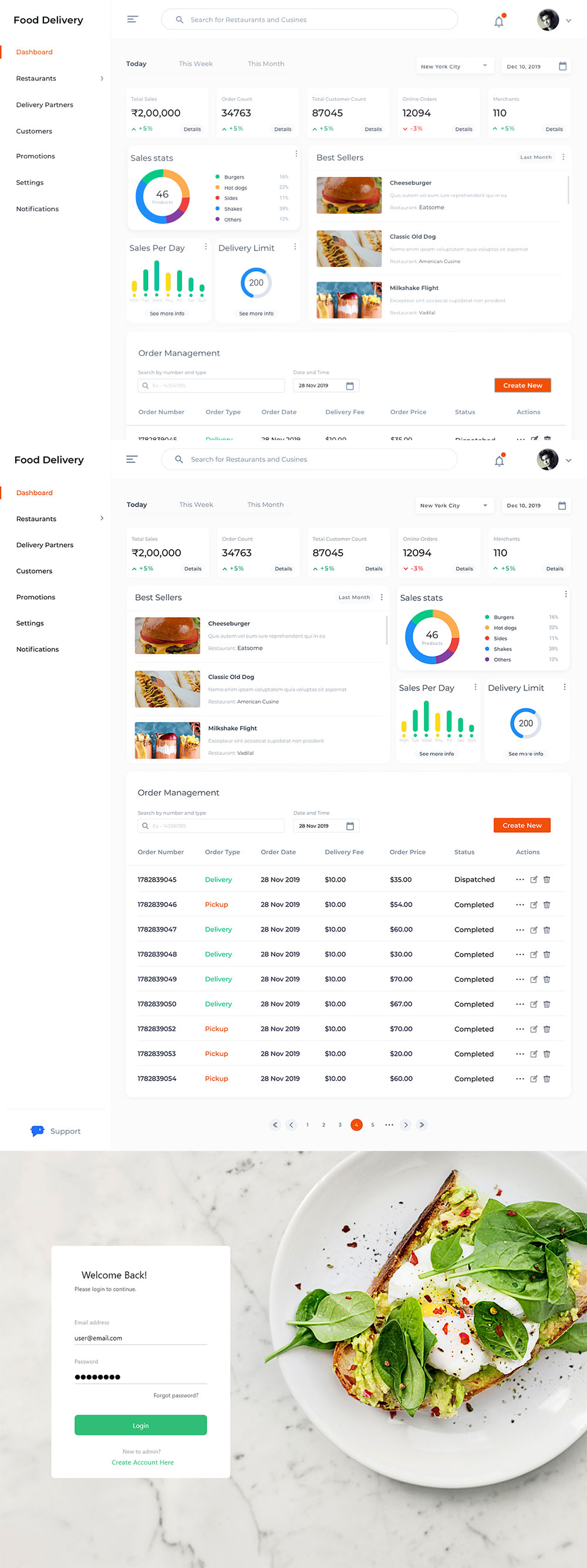Edit order 1782839047
Screen dimensions: 587x1568
pyautogui.click(x=534, y=929)
